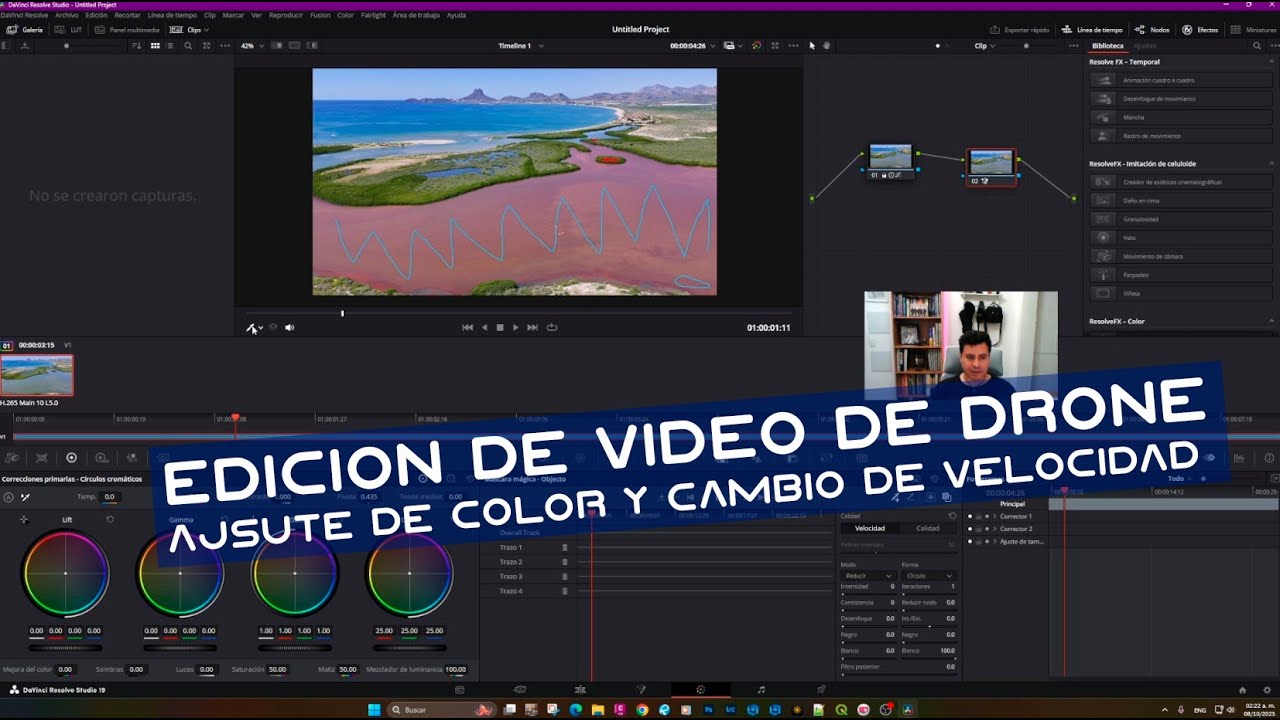Toggle the Nodos panel
This screenshot has height=720, width=1280.
click(1153, 30)
